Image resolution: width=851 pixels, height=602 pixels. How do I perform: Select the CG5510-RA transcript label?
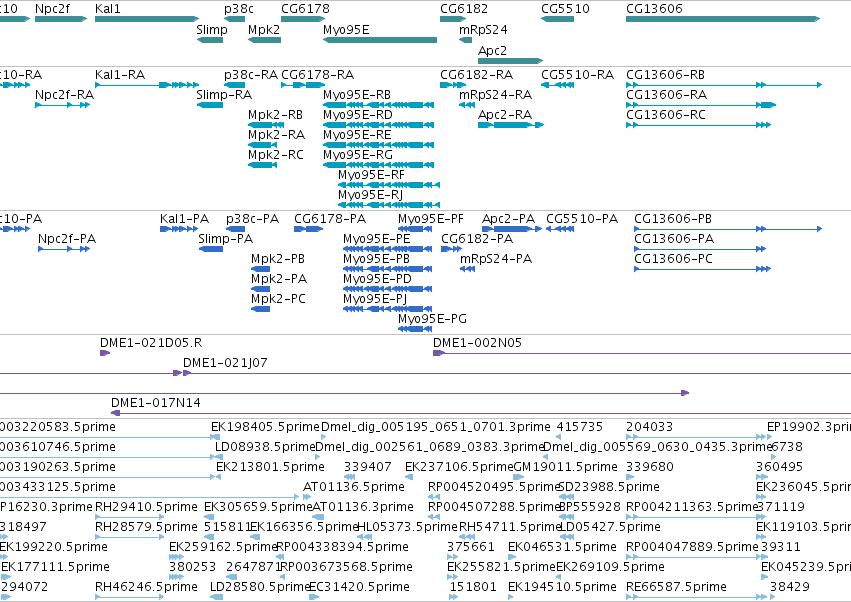(577, 74)
